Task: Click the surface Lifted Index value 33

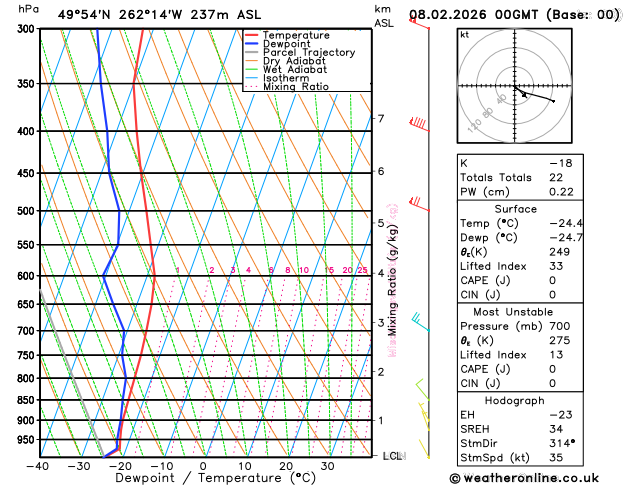Action: point(556,266)
